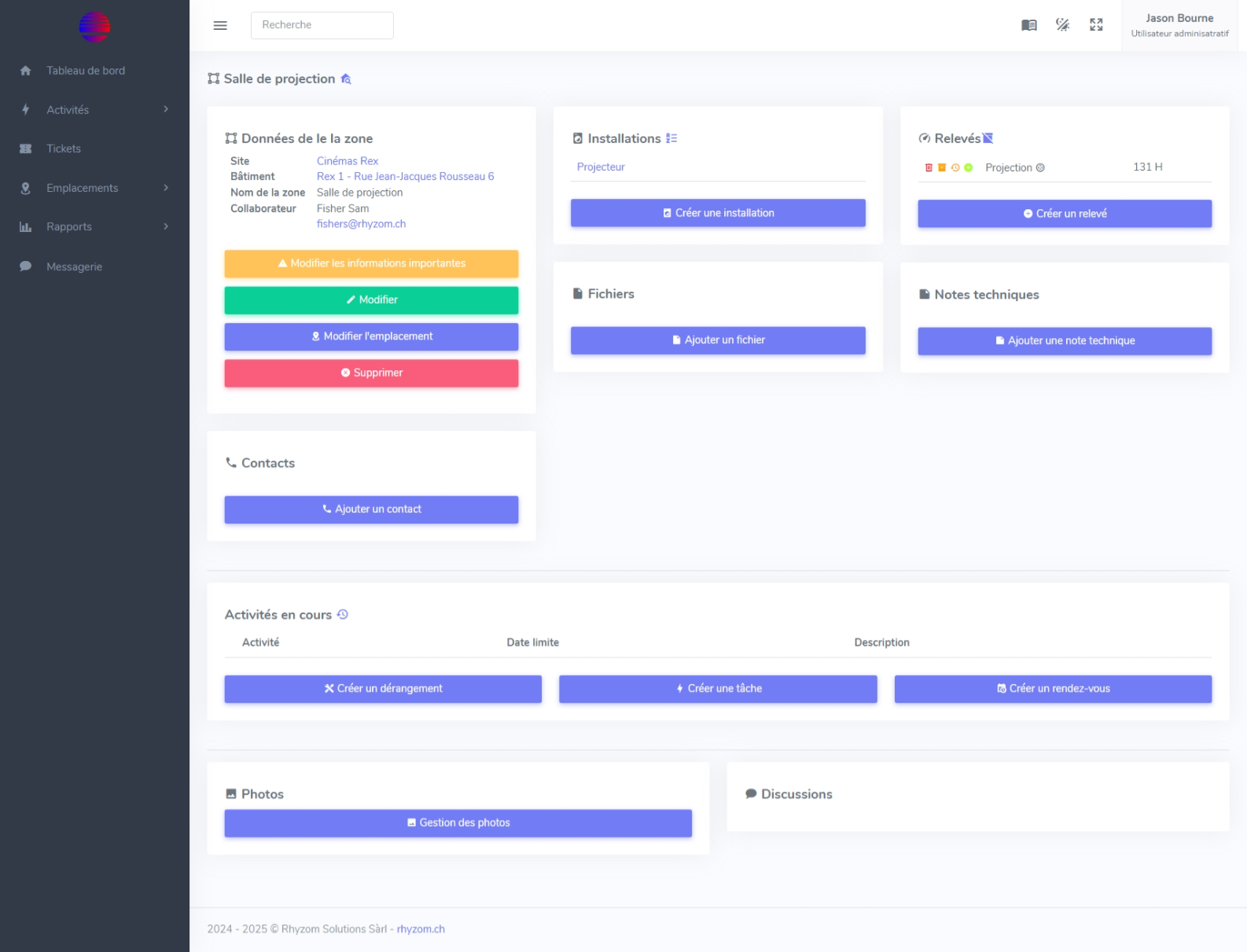1247x952 pixels.
Task: Click the list icon beside Installations heading
Action: click(x=671, y=138)
